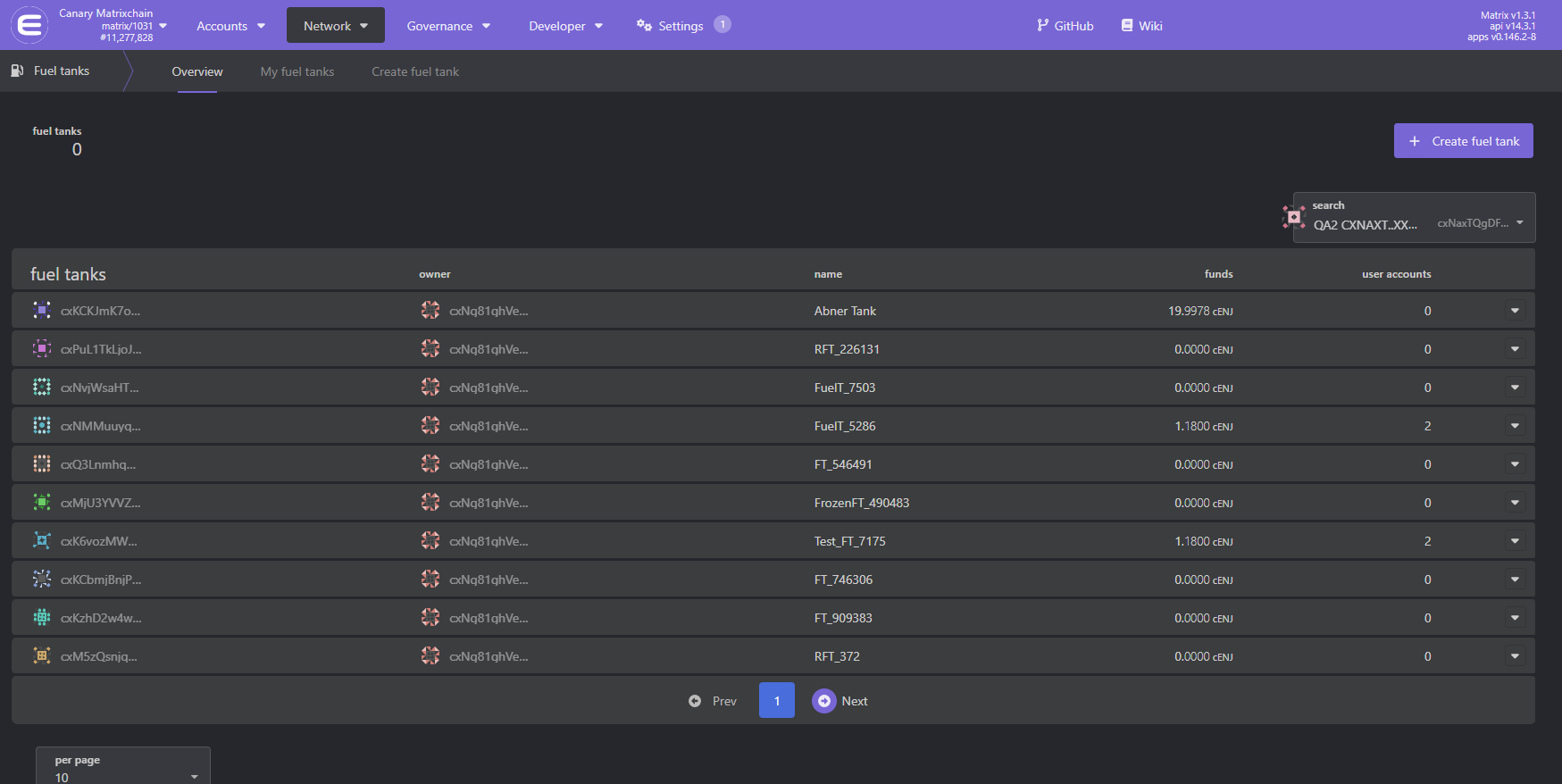Screen dimensions: 1562x784
Task: Click the Enjin logo icon
Action: (29, 25)
